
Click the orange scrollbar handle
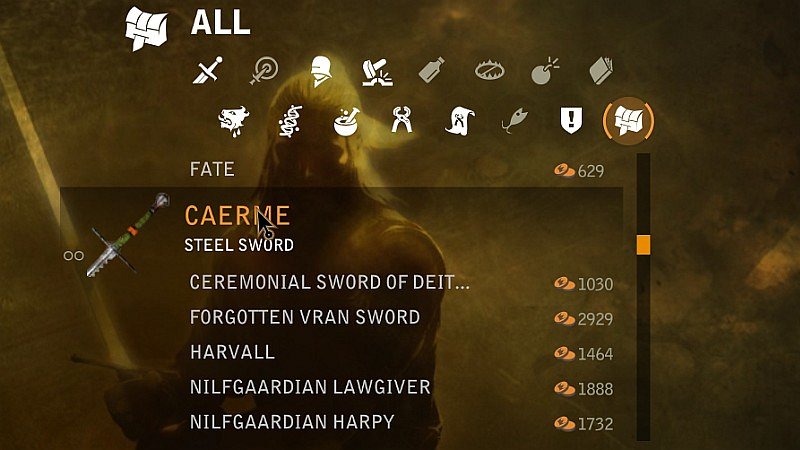coord(643,244)
